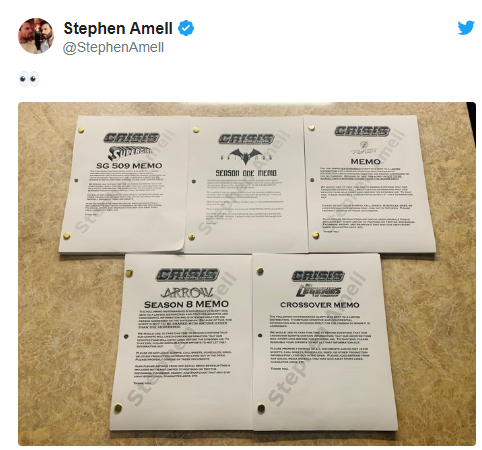This screenshot has height=450, width=482.
Task: Click the Supergirl logo on the script
Action: pos(130,153)
